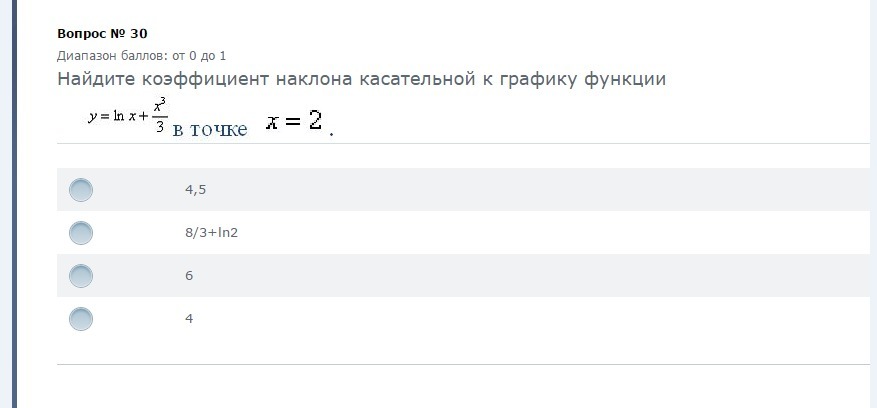
Task: Click the "x = 2" expression
Action: click(x=295, y=122)
